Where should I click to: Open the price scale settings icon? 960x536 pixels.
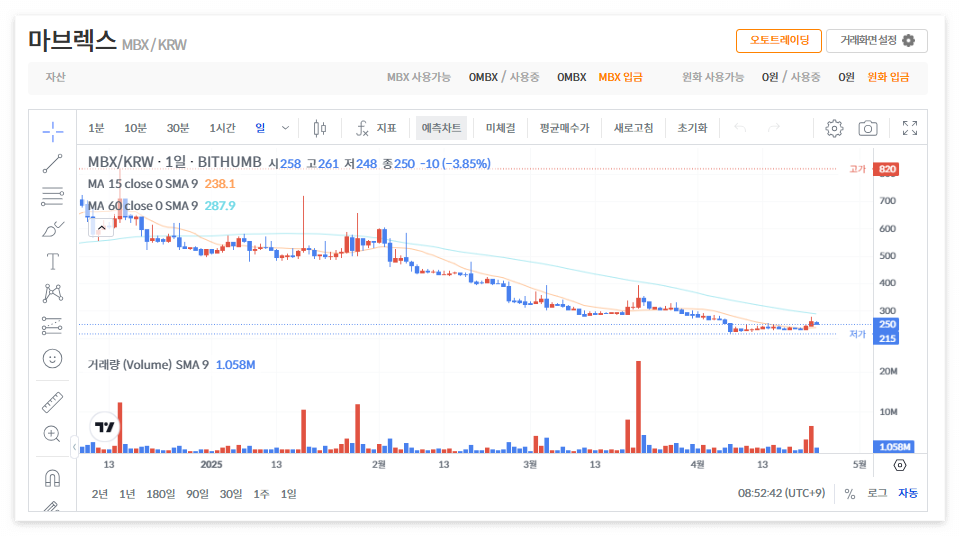(x=899, y=465)
